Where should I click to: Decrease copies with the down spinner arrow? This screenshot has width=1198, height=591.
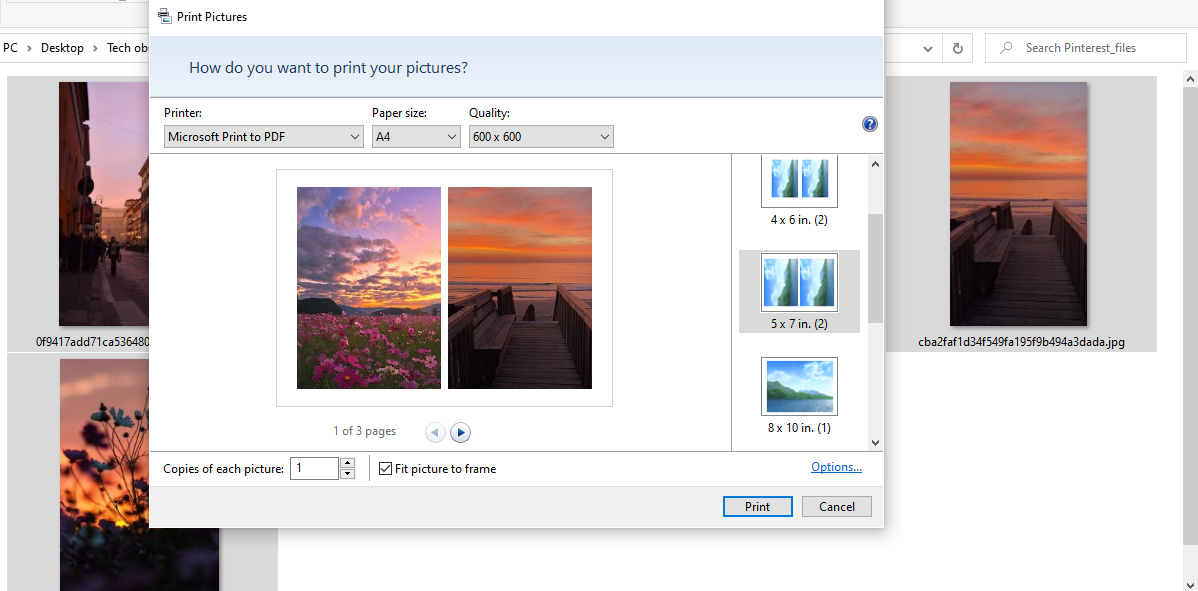[347, 474]
